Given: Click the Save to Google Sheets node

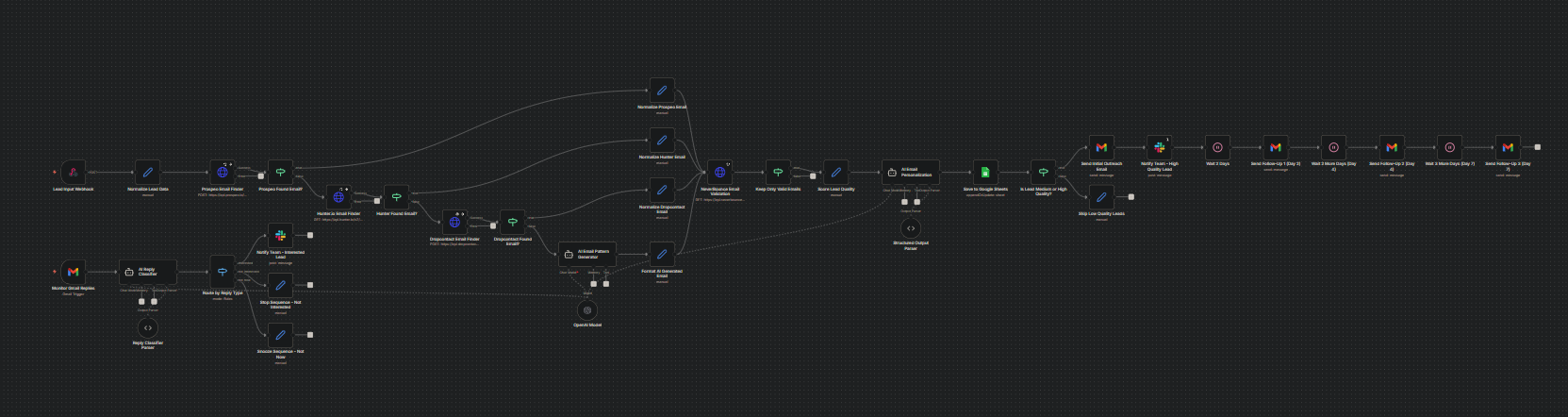Looking at the screenshot, I should (985, 173).
